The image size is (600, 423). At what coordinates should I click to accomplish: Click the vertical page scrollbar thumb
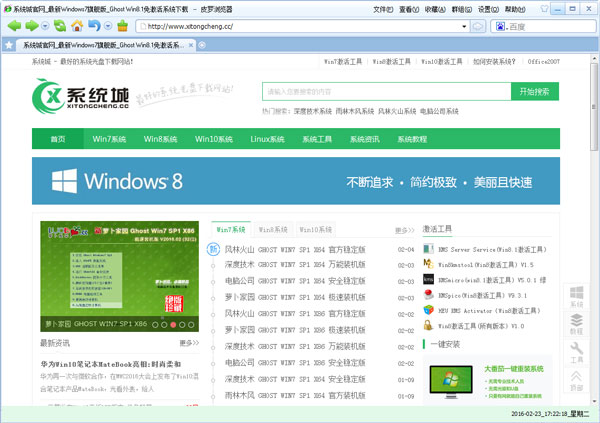coord(594,108)
